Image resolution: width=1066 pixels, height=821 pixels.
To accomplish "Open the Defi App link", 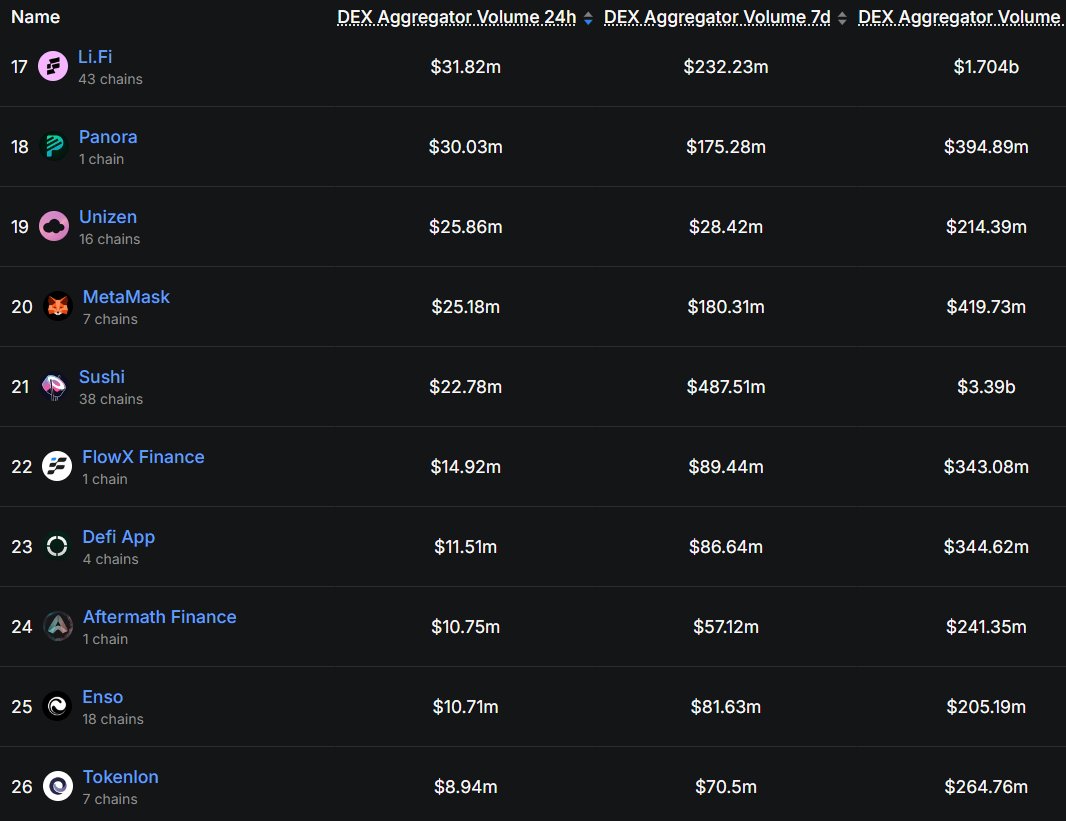I will point(119,537).
